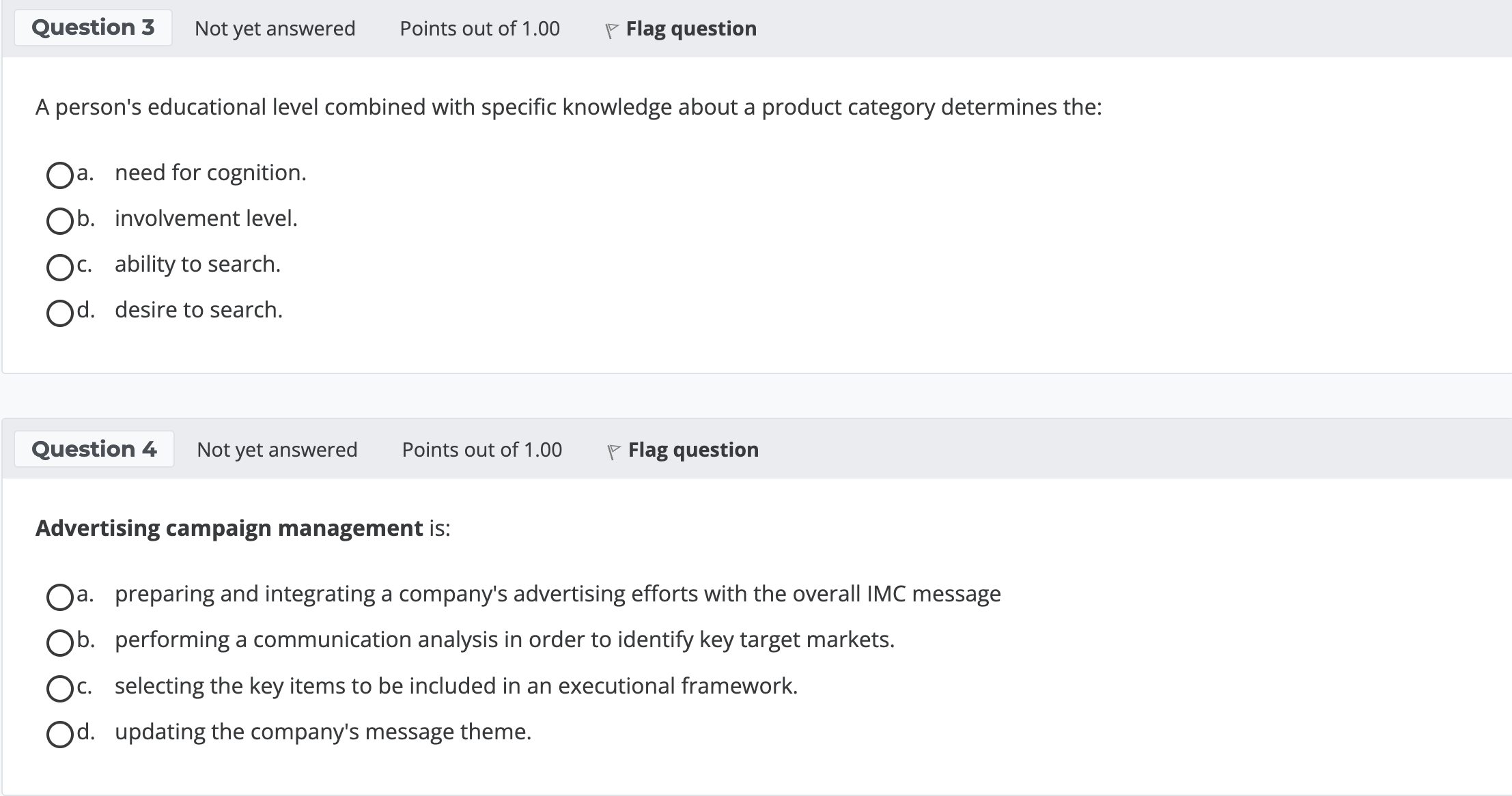The width and height of the screenshot is (1512, 796).
Task: Click the flag icon for Question 4
Action: pos(613,451)
